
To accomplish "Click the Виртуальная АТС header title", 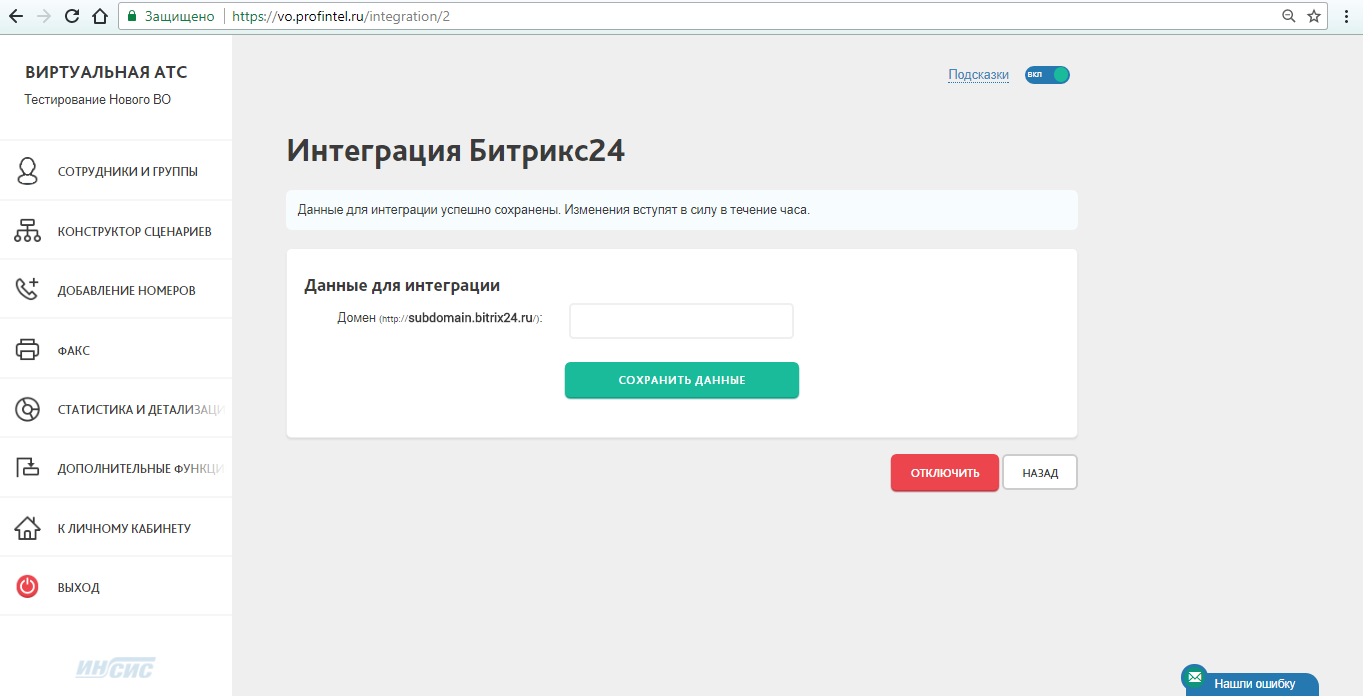I will [x=106, y=72].
